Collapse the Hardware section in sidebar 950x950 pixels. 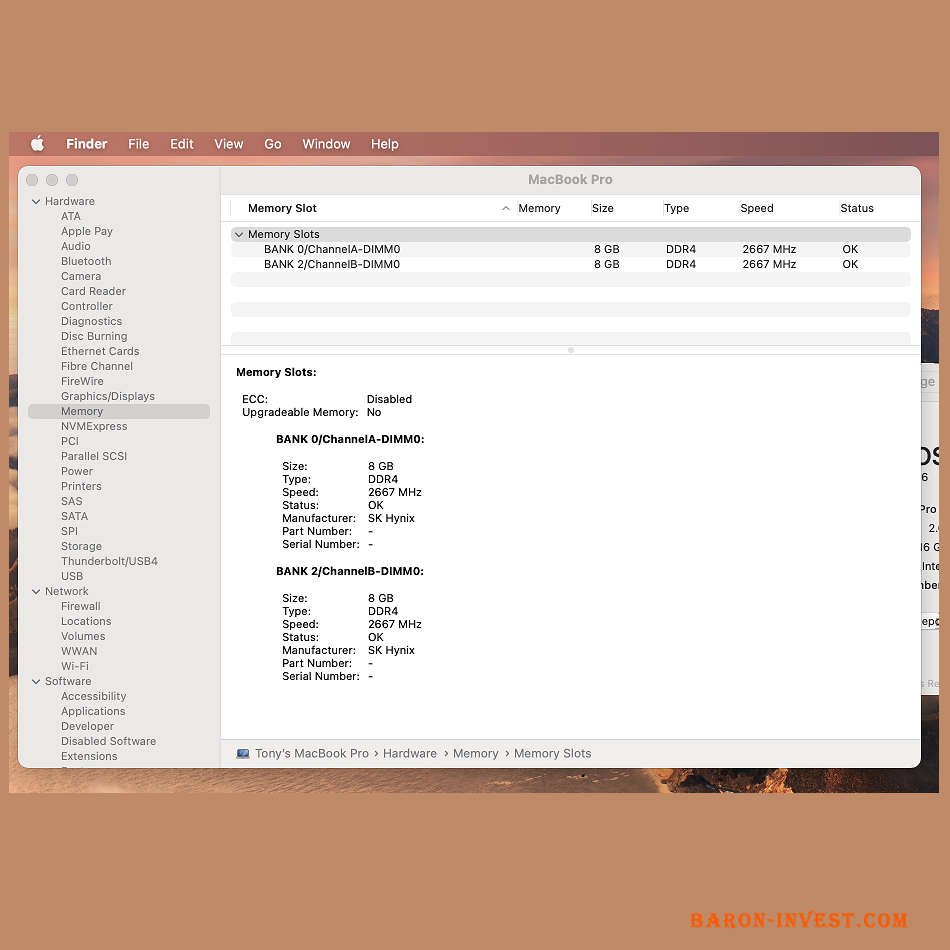36,202
